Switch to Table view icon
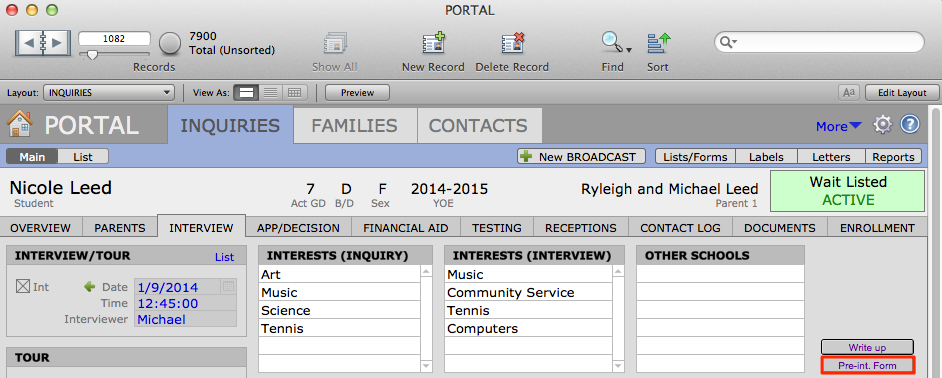Viewport: 942px width, 378px height. 295,93
